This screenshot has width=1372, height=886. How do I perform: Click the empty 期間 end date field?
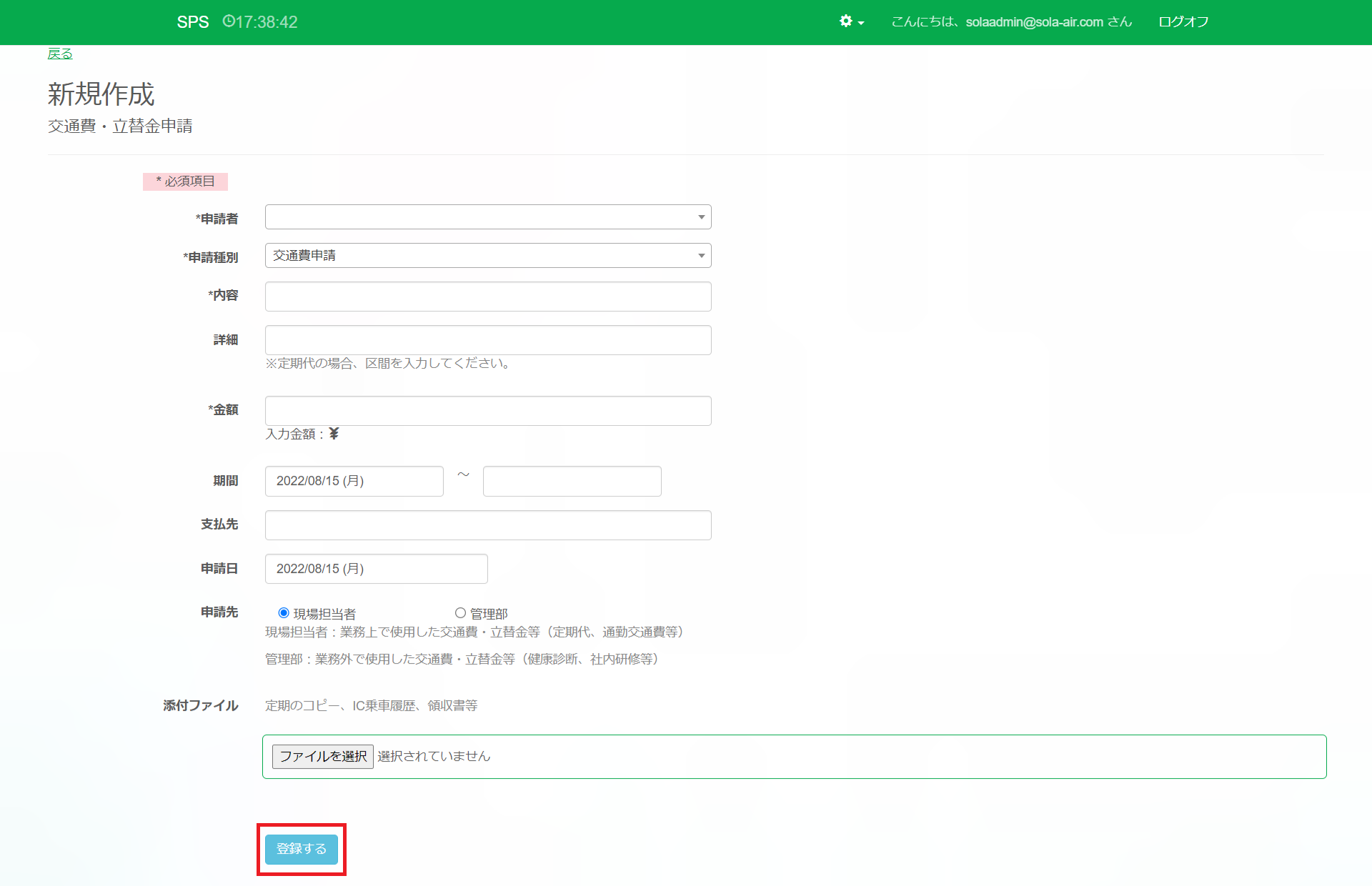[x=572, y=481]
